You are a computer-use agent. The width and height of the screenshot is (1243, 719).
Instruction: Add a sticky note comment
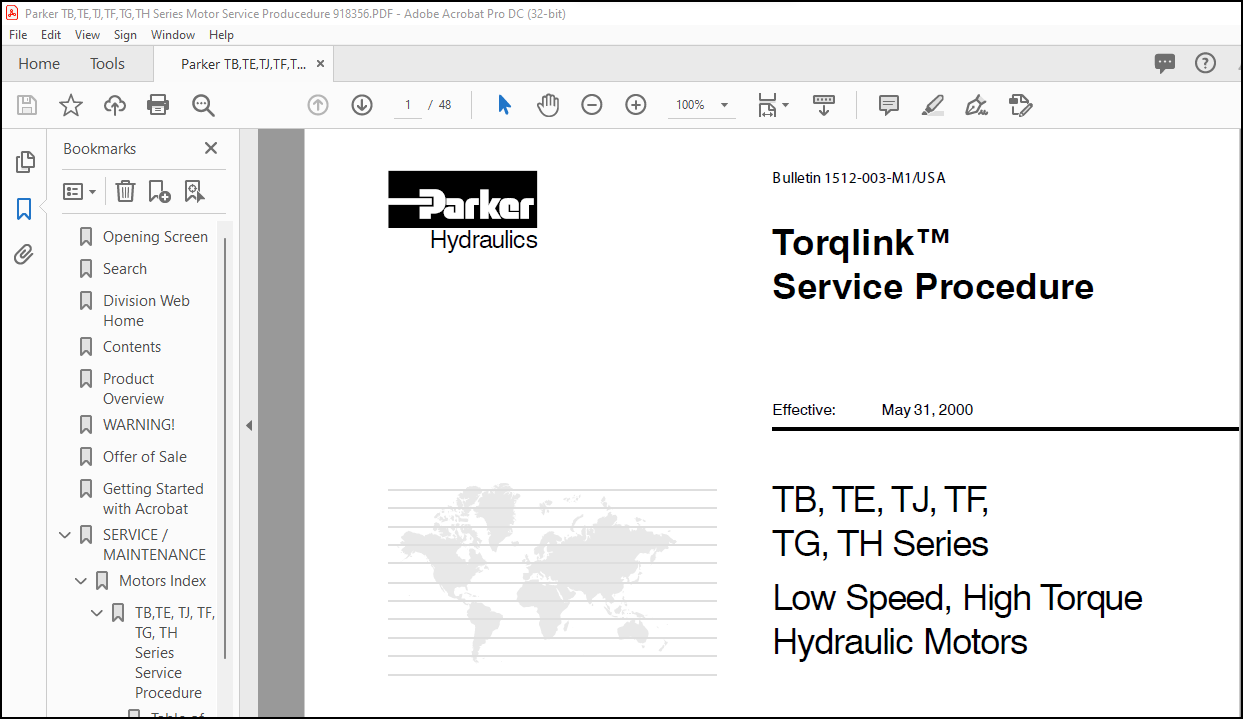[889, 105]
